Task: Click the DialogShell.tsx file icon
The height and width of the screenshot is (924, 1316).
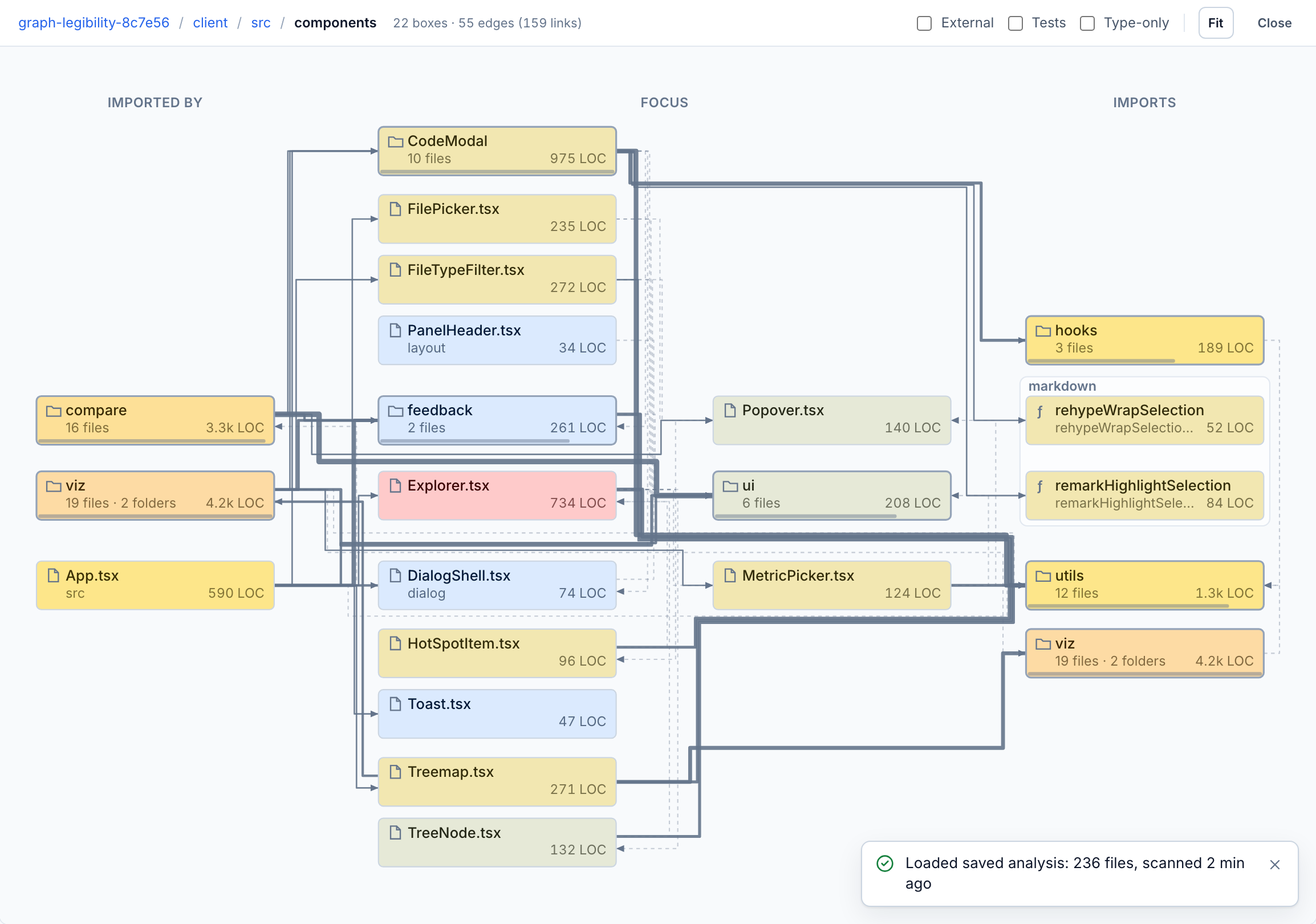Action: coord(396,576)
